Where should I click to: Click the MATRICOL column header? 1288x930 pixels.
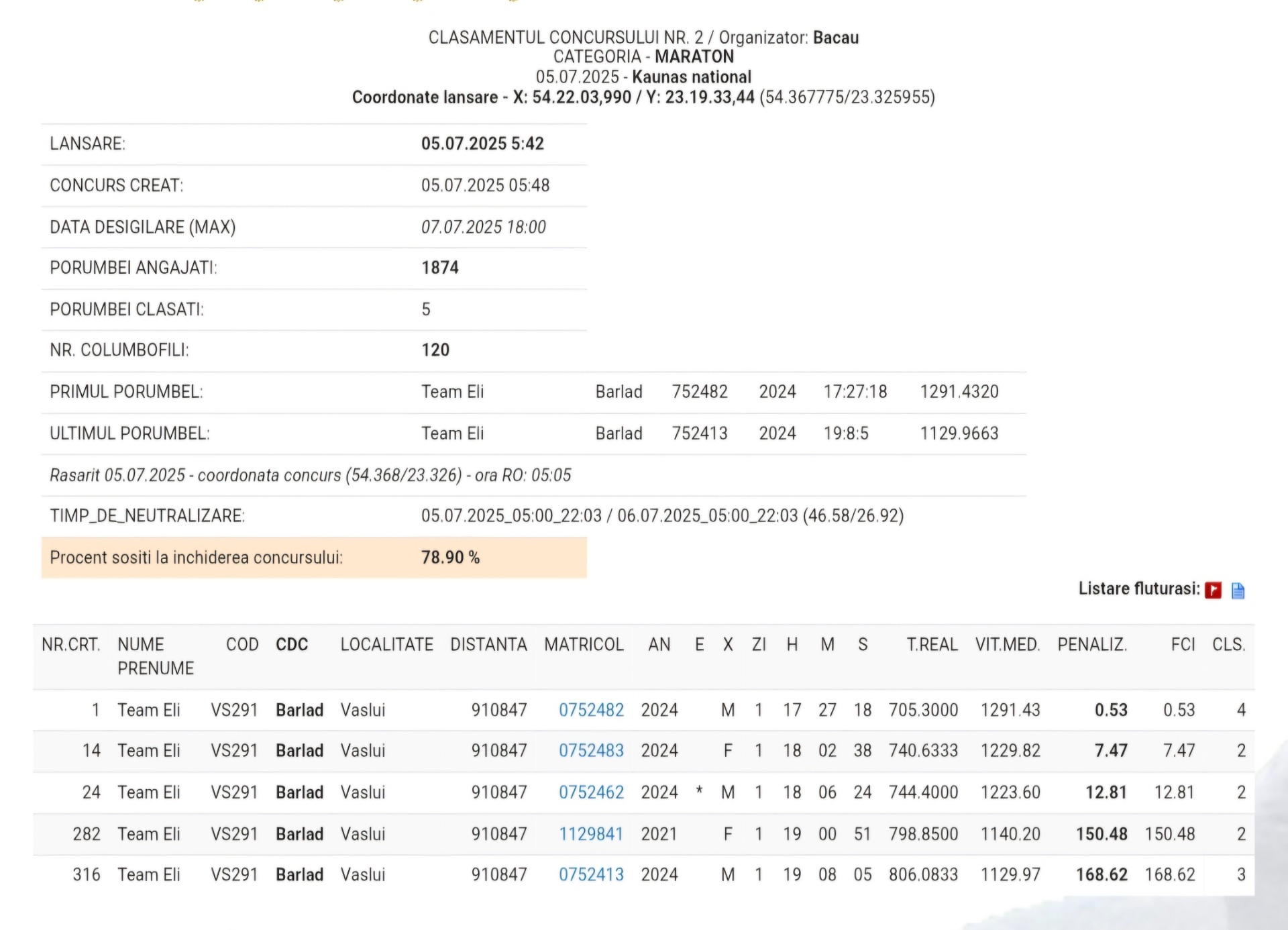tap(584, 644)
